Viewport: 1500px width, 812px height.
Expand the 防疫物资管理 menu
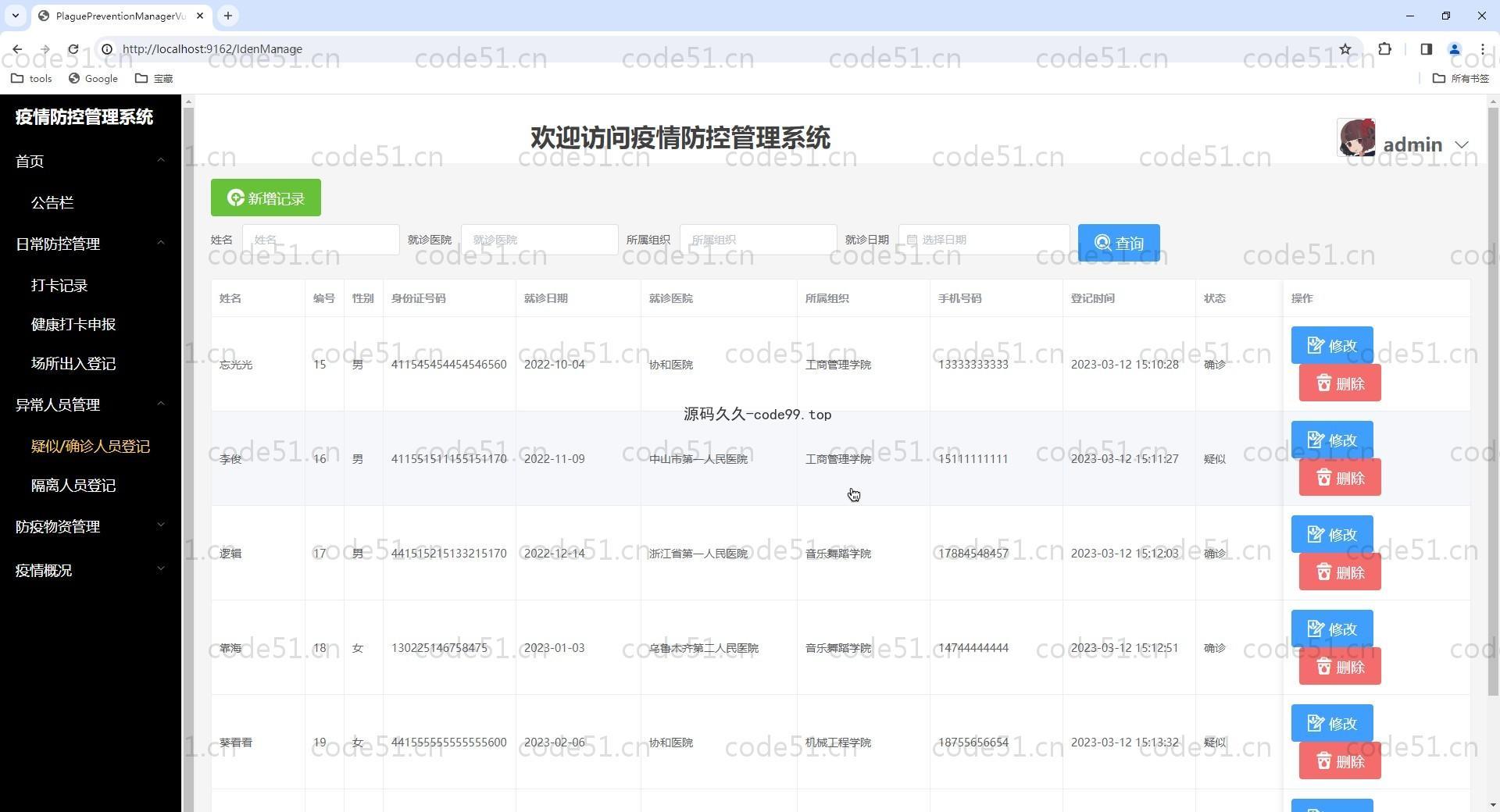91,526
